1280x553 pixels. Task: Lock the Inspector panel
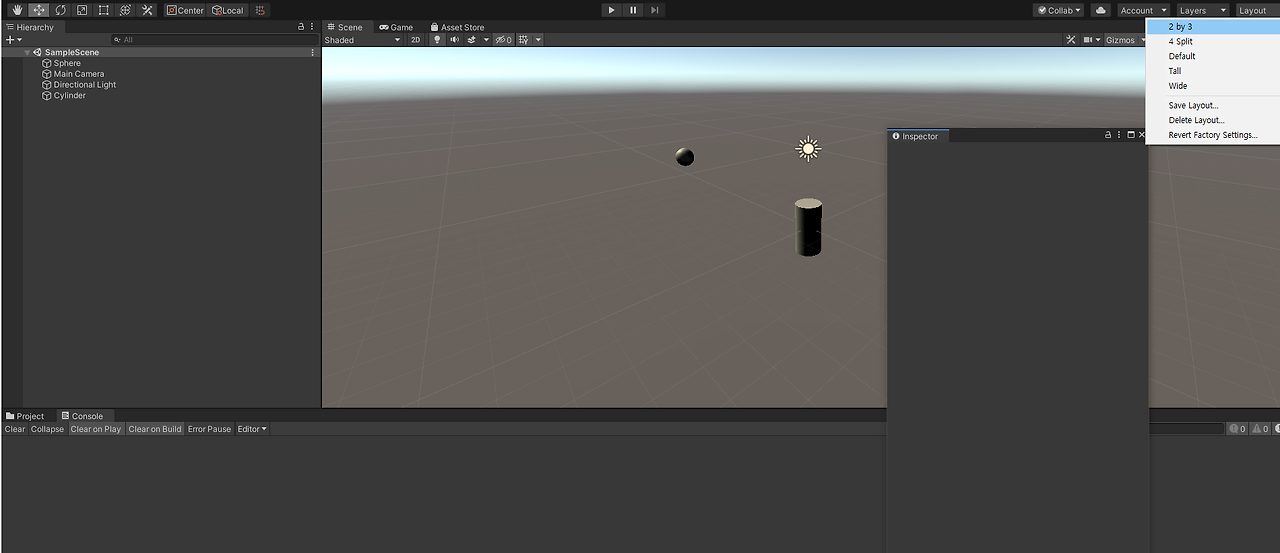click(1108, 135)
